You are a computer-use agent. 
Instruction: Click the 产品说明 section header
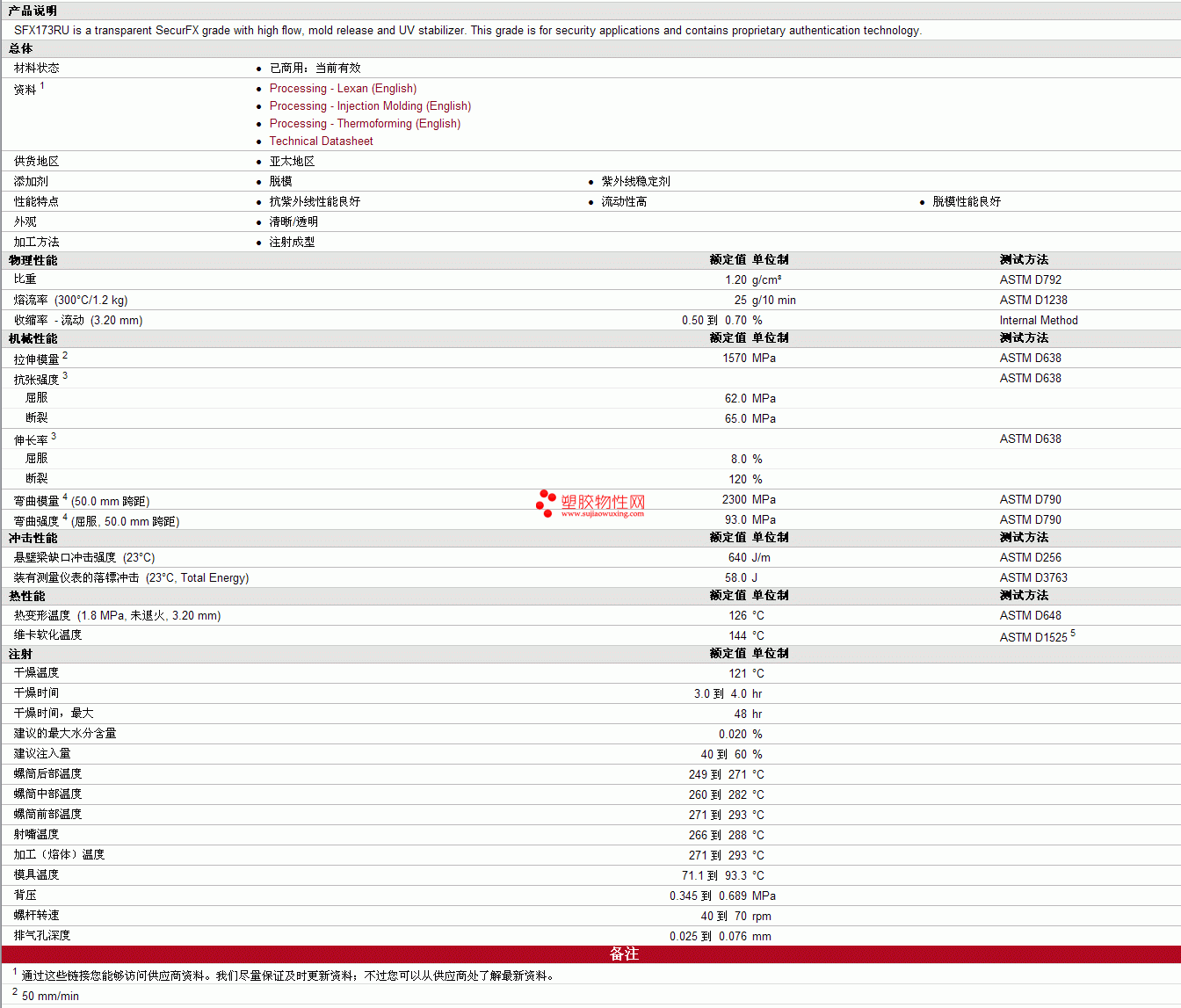[x=33, y=11]
